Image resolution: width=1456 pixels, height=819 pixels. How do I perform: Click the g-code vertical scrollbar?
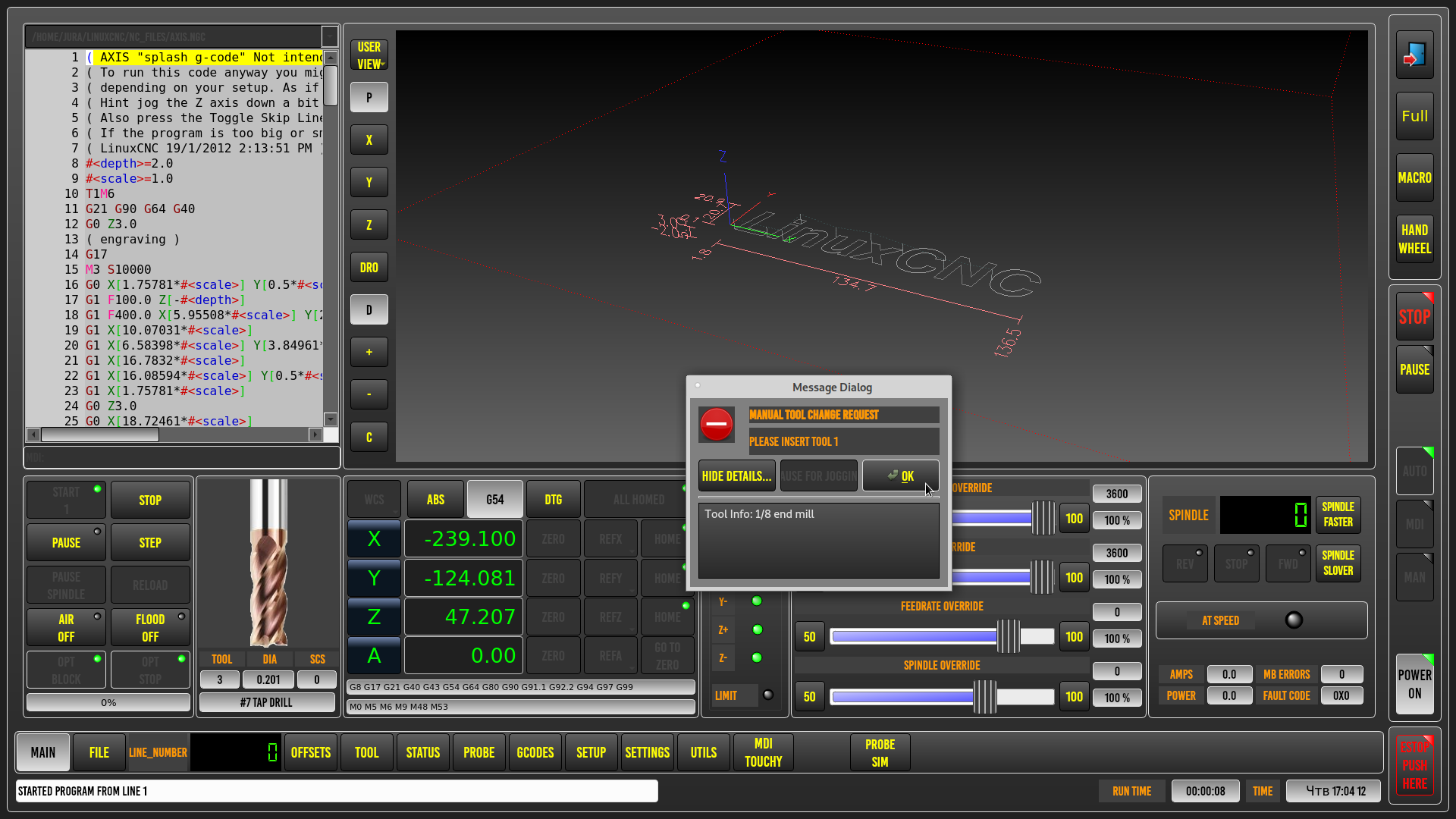tap(331, 239)
